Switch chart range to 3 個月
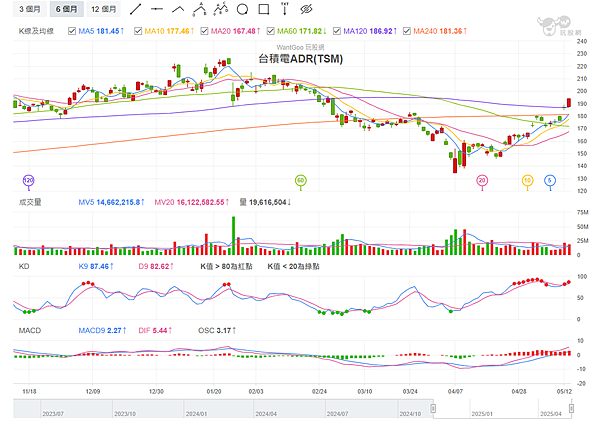 [30, 9]
